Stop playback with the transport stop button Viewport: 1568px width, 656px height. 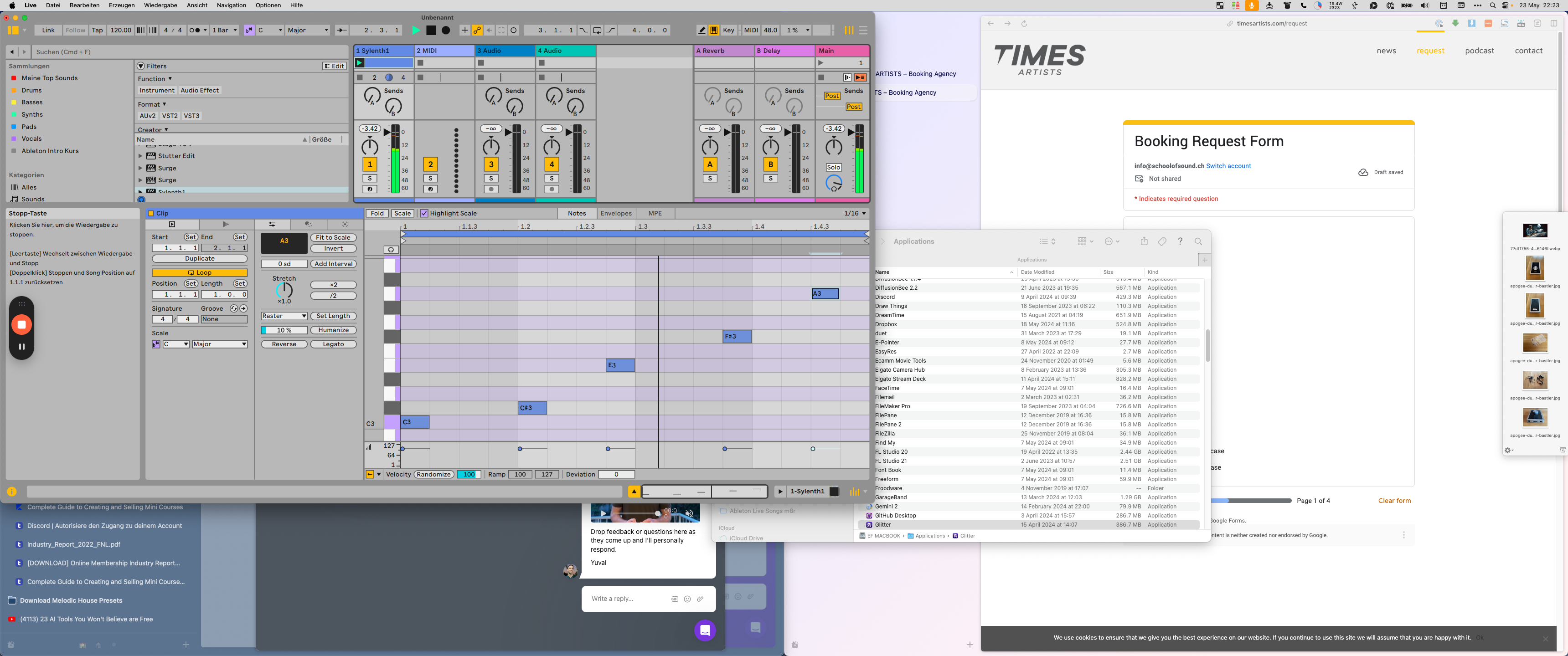[431, 30]
